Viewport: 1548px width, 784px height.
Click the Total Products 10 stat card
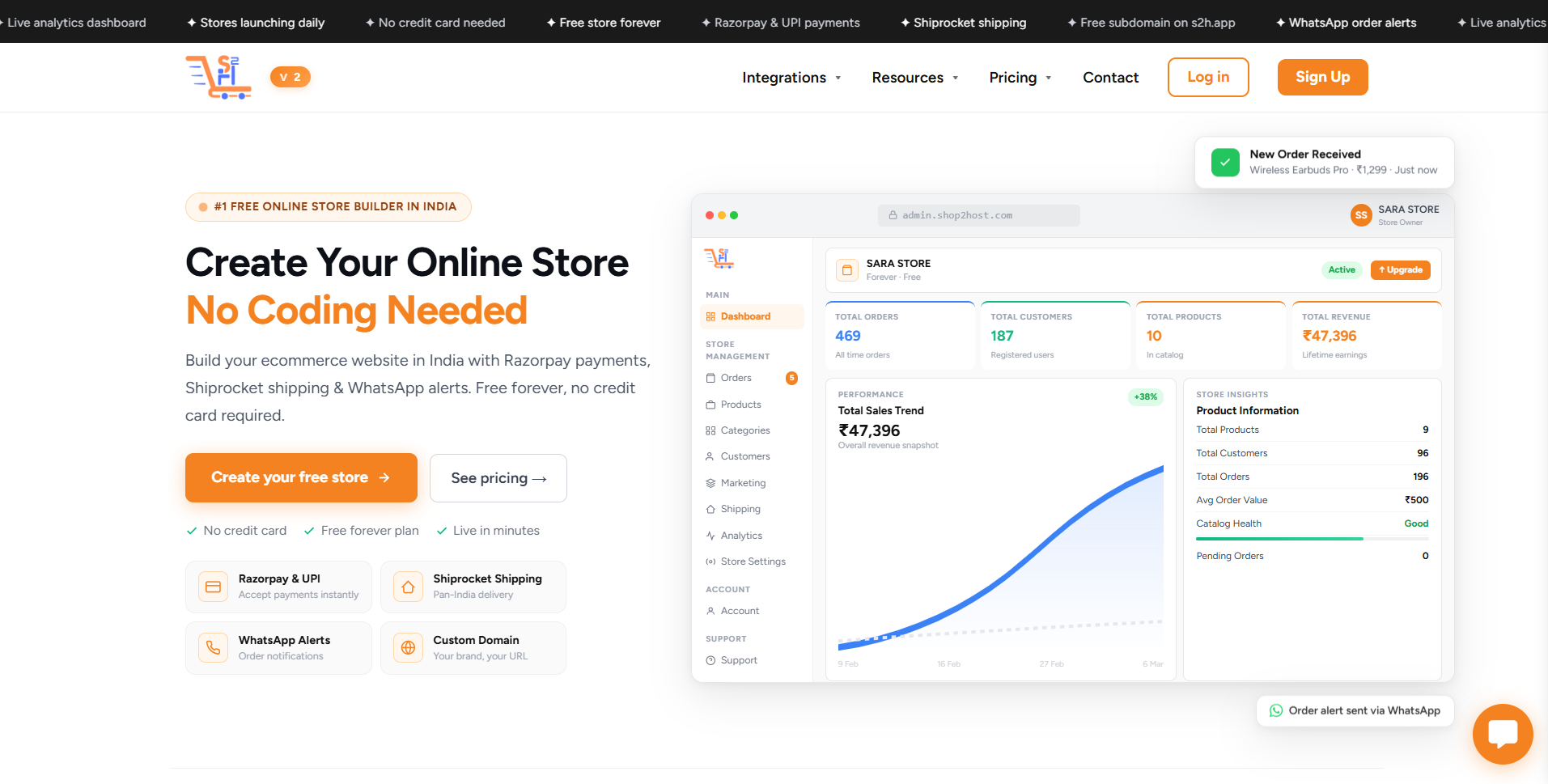pos(1211,336)
